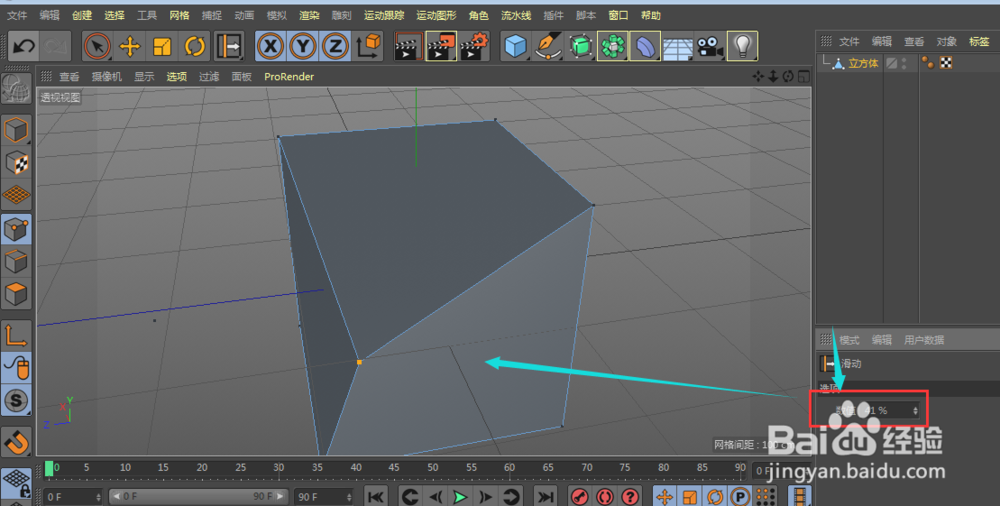This screenshot has width=1000, height=506.
Task: Open the spline Pen tool menu
Action: (x=547, y=46)
